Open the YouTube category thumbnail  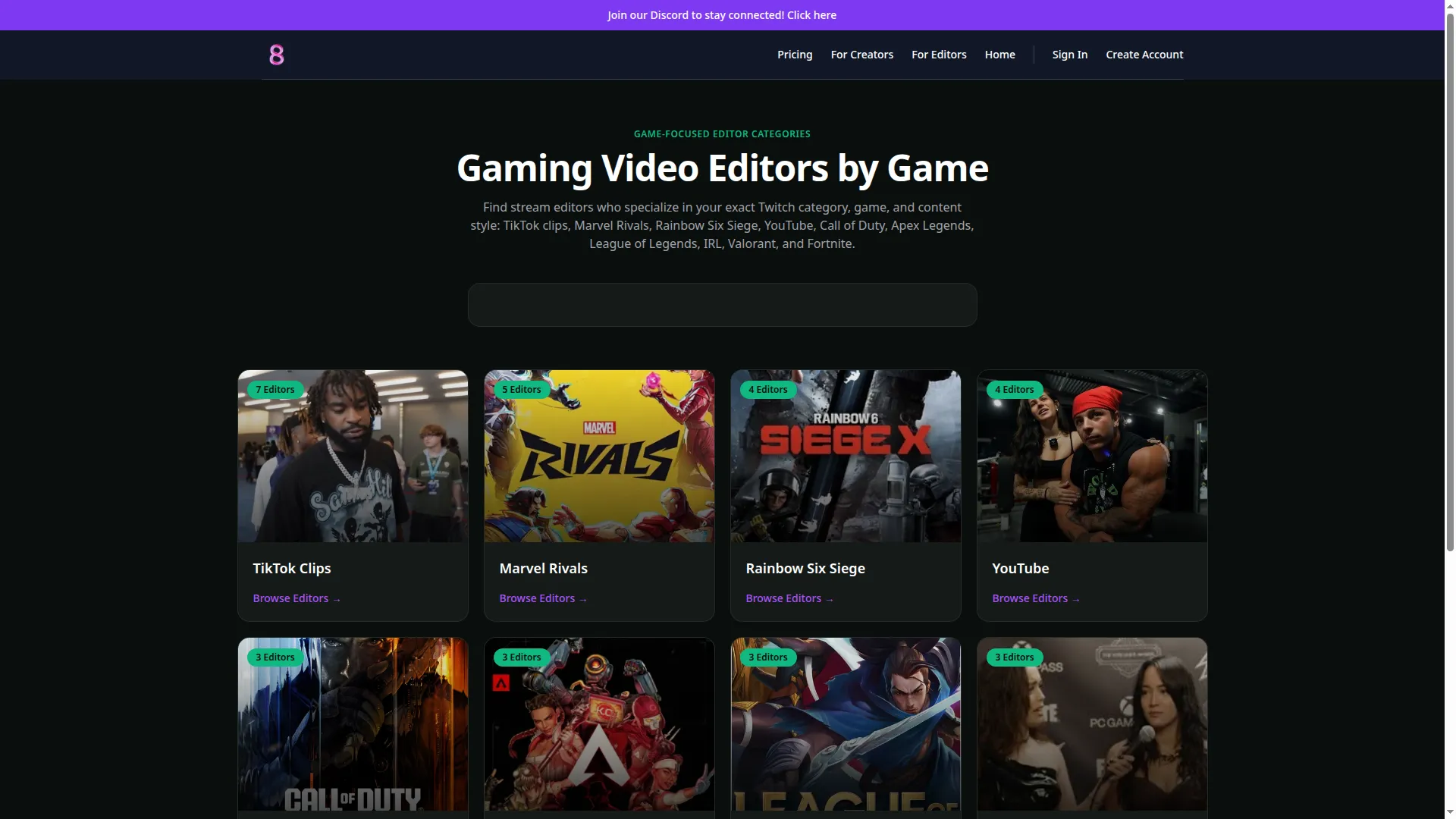click(1092, 456)
